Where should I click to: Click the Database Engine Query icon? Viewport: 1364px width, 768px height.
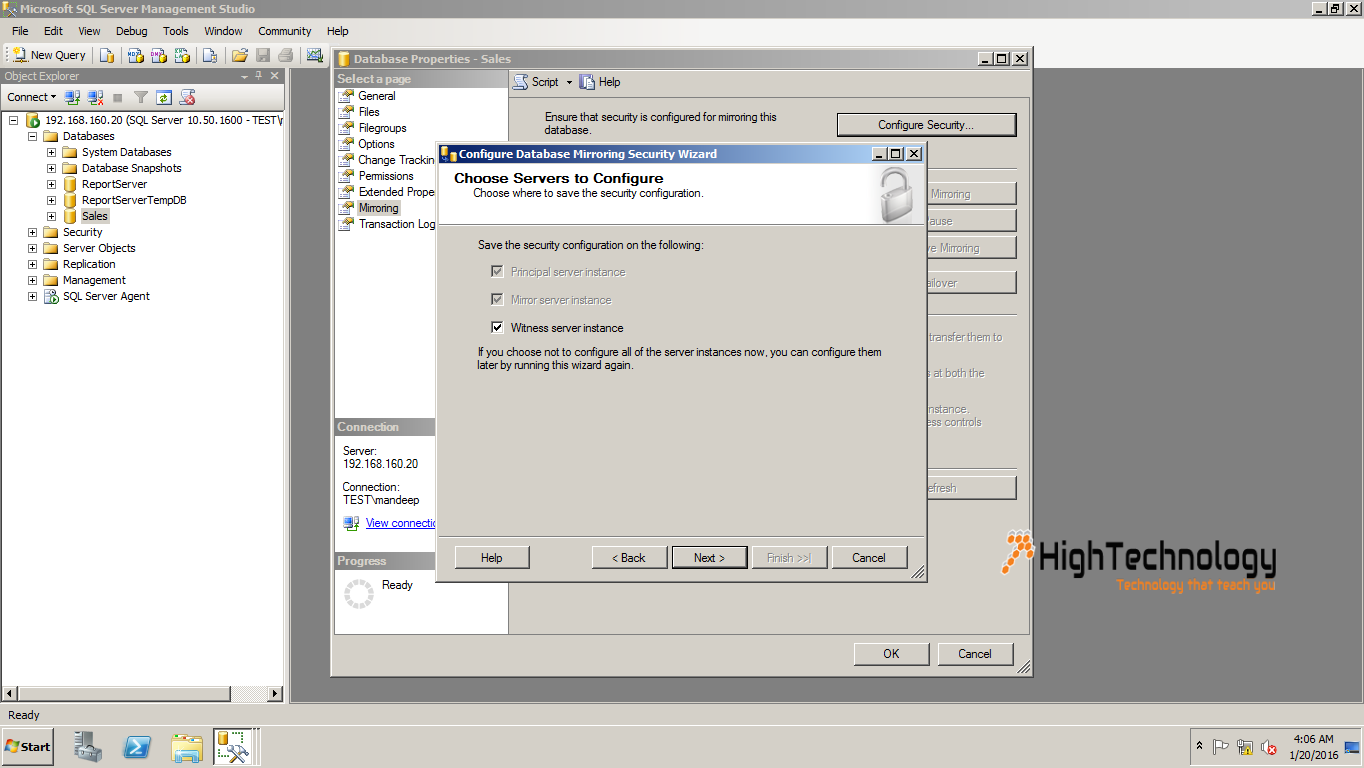(x=106, y=55)
